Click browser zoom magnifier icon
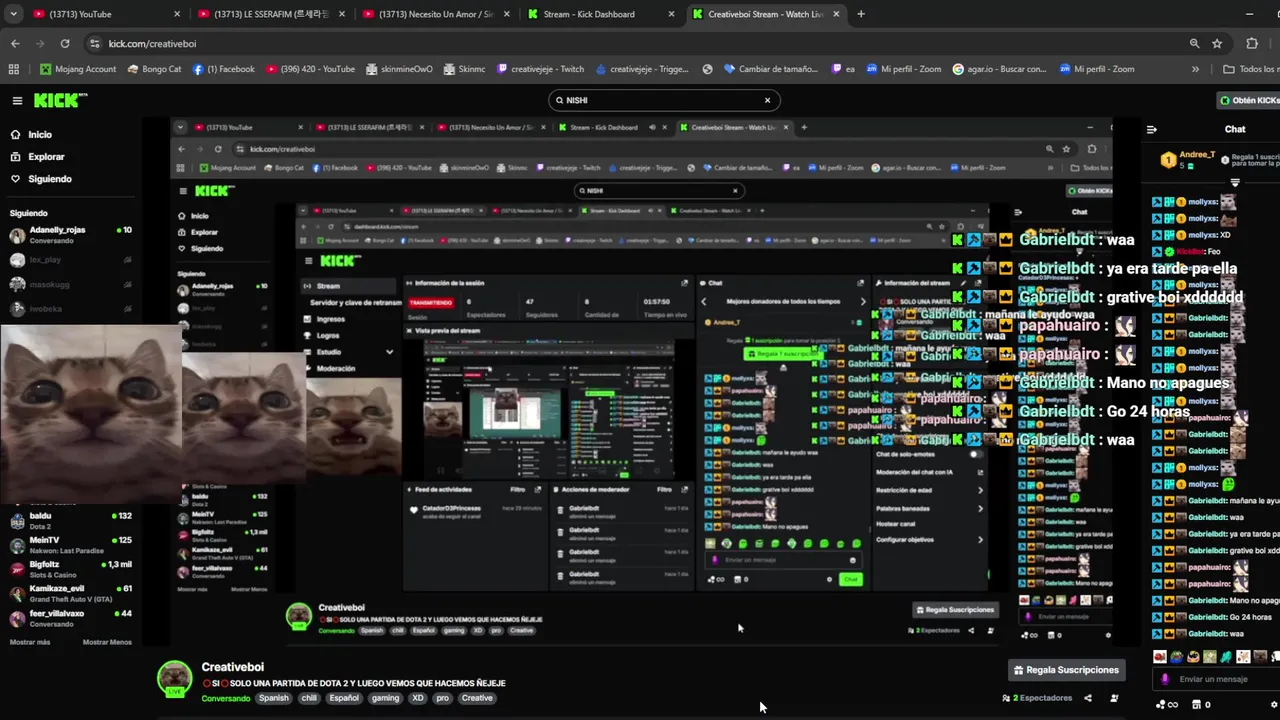The image size is (1280, 720). click(x=1194, y=44)
